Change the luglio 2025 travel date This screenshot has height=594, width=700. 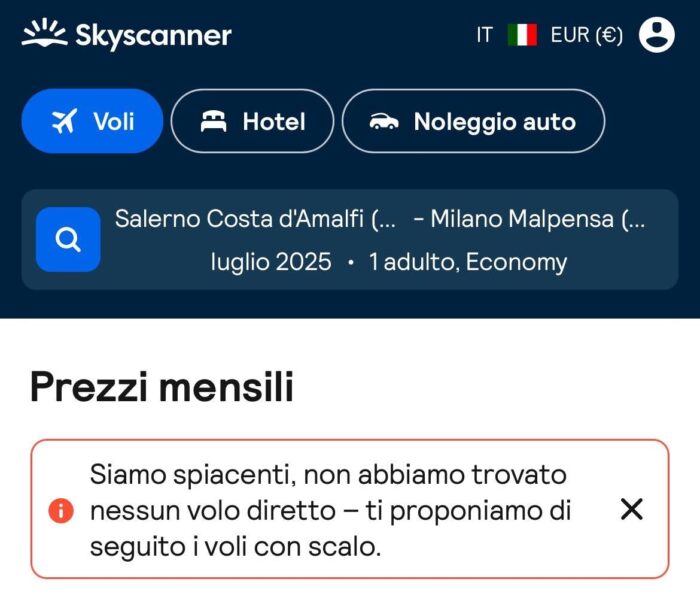click(x=271, y=262)
